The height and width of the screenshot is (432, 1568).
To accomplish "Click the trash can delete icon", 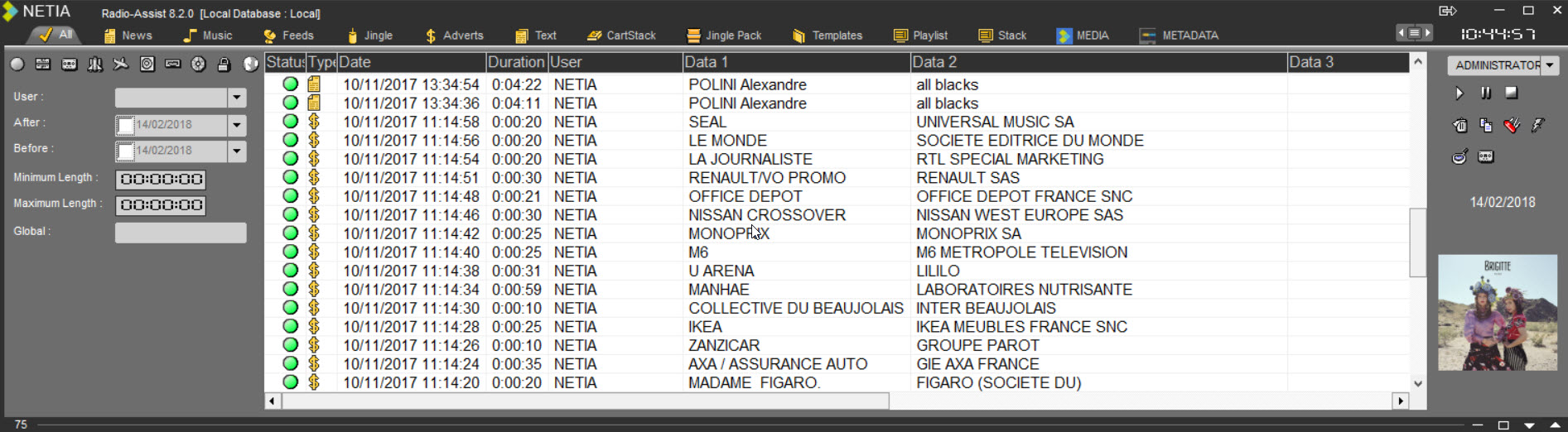I will (x=1459, y=126).
